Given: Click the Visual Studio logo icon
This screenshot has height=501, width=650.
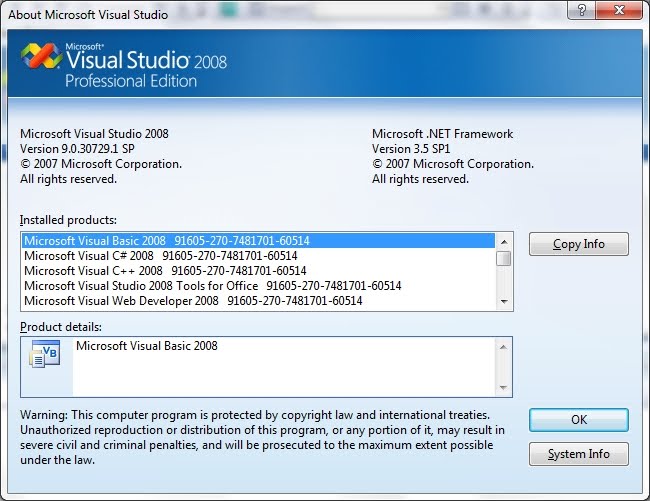Looking at the screenshot, I should point(41,56).
